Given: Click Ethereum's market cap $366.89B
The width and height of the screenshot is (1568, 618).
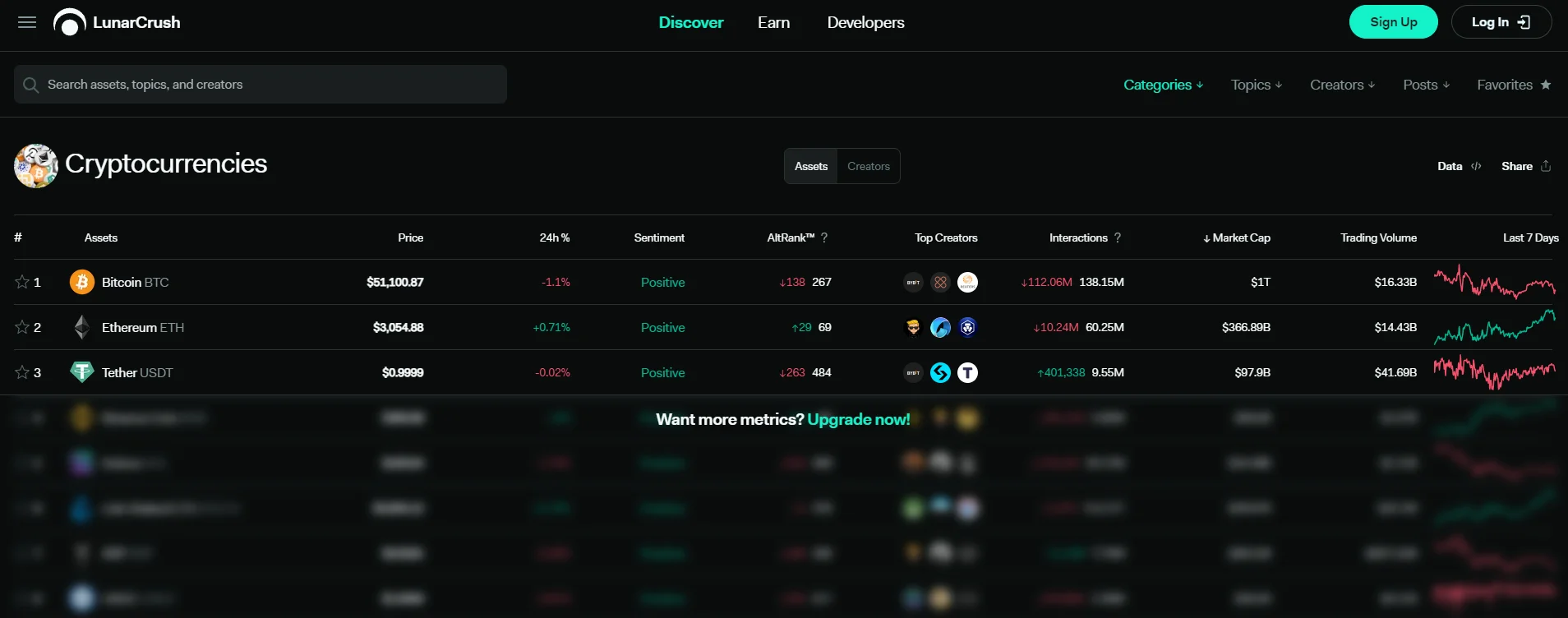Looking at the screenshot, I should [1246, 327].
